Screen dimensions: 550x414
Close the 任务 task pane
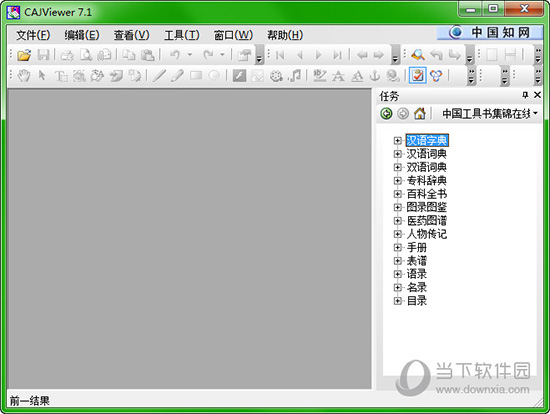click(x=537, y=95)
